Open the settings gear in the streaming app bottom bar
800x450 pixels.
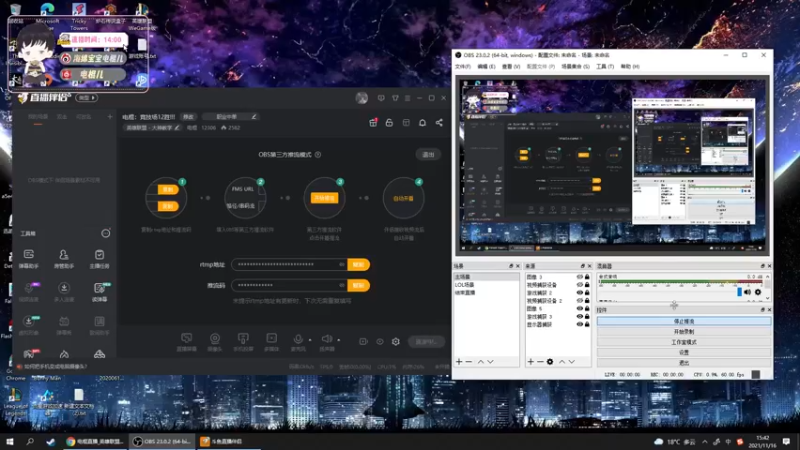[396, 341]
